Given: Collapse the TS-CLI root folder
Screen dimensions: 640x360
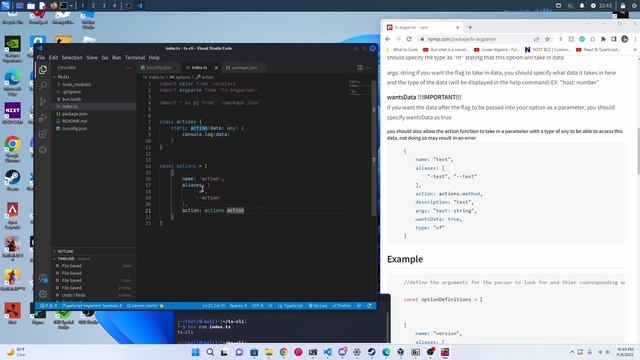Looking at the screenshot, I should pyautogui.click(x=63, y=77).
